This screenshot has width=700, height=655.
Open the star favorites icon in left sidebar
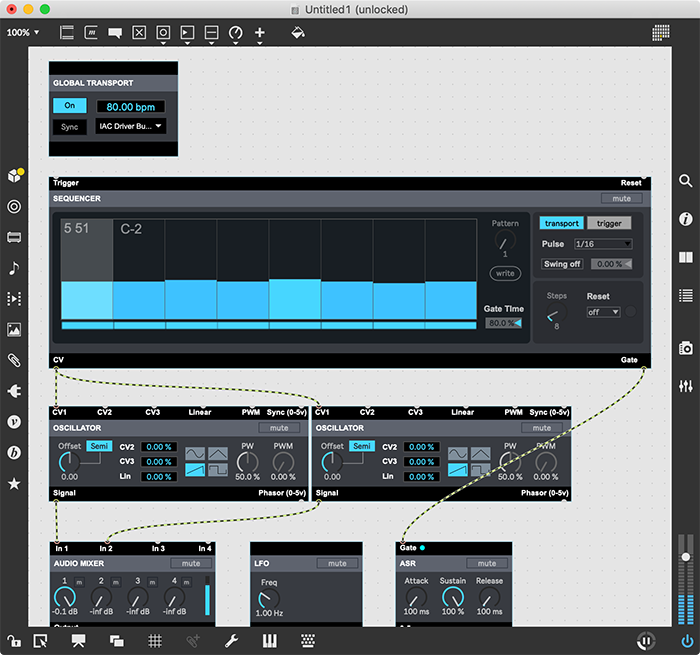pos(14,484)
